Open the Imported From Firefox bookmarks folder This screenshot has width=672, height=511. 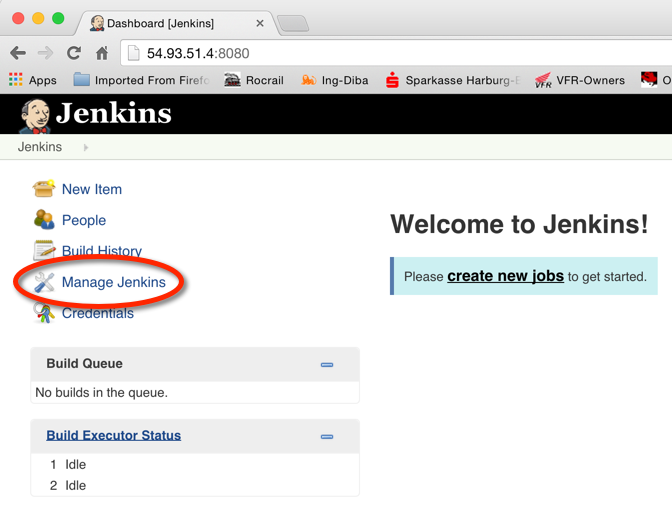point(141,80)
